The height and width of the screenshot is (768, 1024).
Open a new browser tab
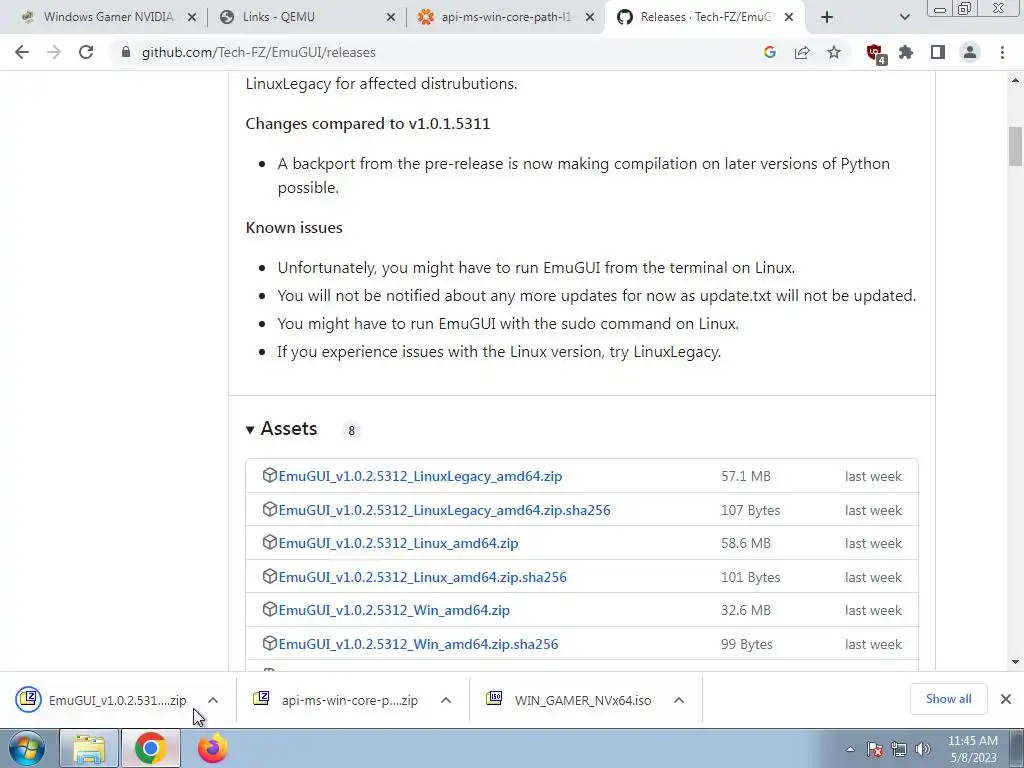[x=827, y=17]
